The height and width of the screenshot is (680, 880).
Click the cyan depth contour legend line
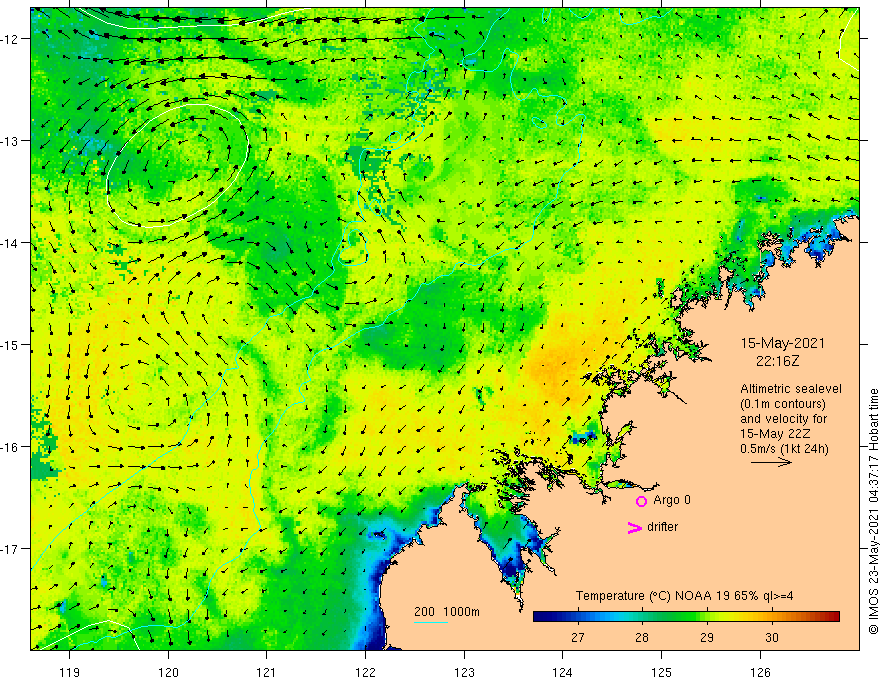tap(430, 622)
